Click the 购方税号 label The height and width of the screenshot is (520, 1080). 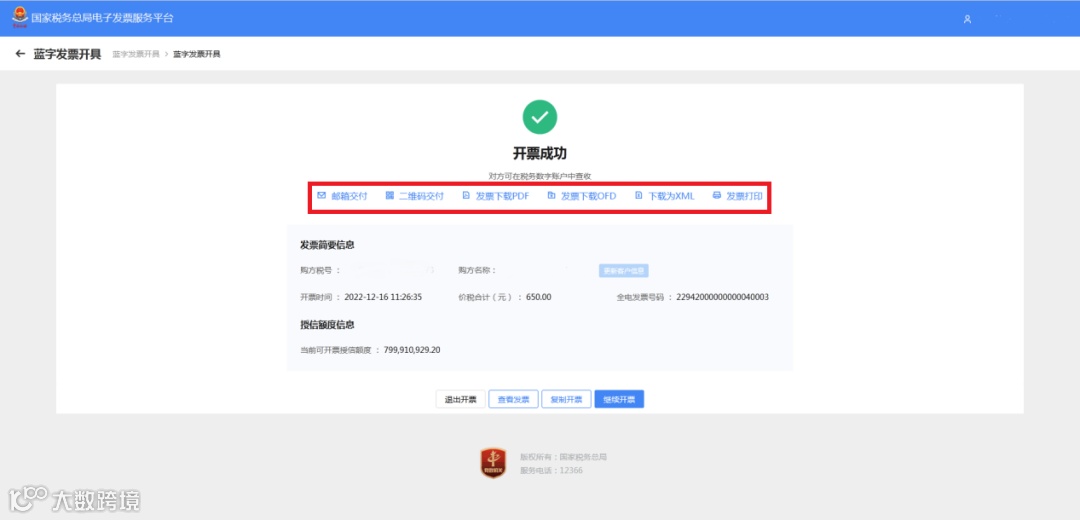[320, 271]
